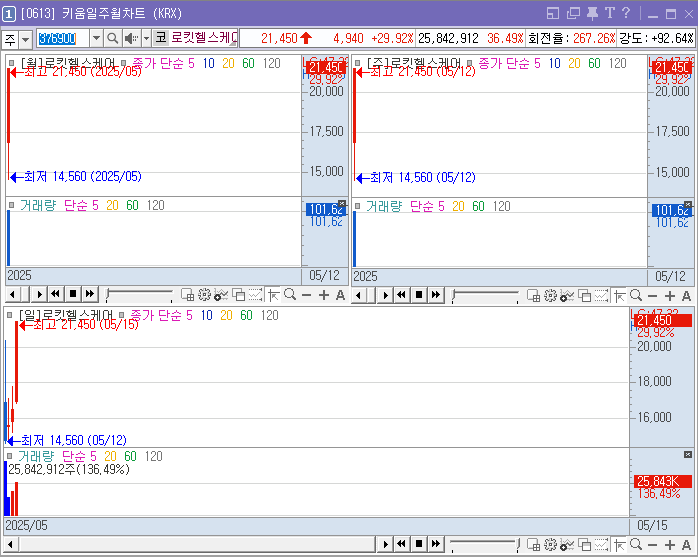Stop playback in monthly chart toolbar
Image resolution: width=698 pixels, height=557 pixels.
(73, 294)
